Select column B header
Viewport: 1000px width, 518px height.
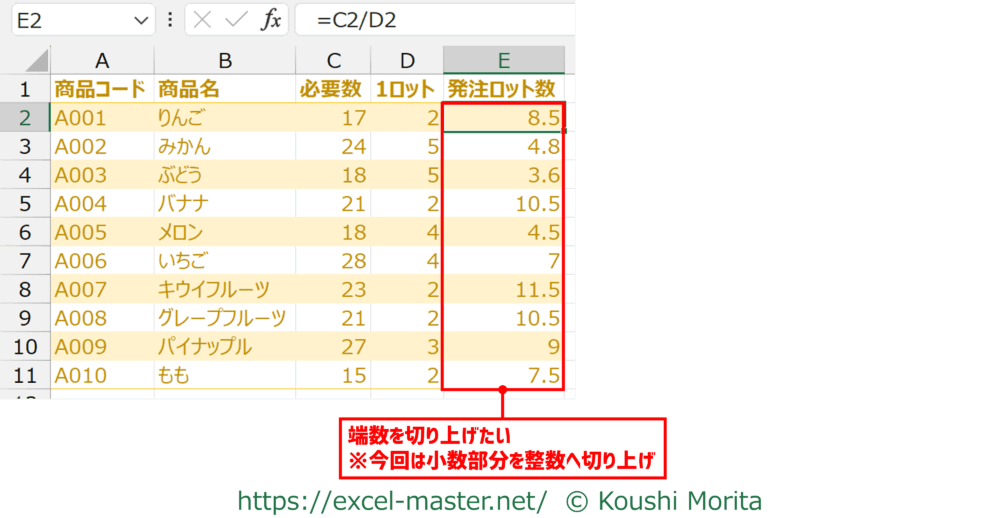point(225,60)
